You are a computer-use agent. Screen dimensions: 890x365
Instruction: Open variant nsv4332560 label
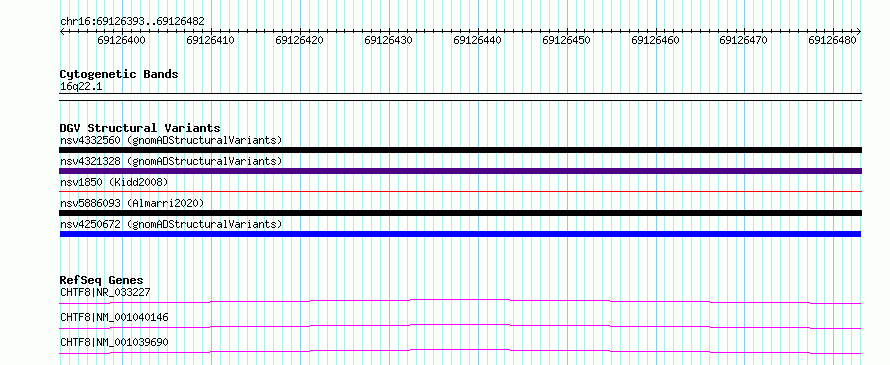click(x=171, y=140)
